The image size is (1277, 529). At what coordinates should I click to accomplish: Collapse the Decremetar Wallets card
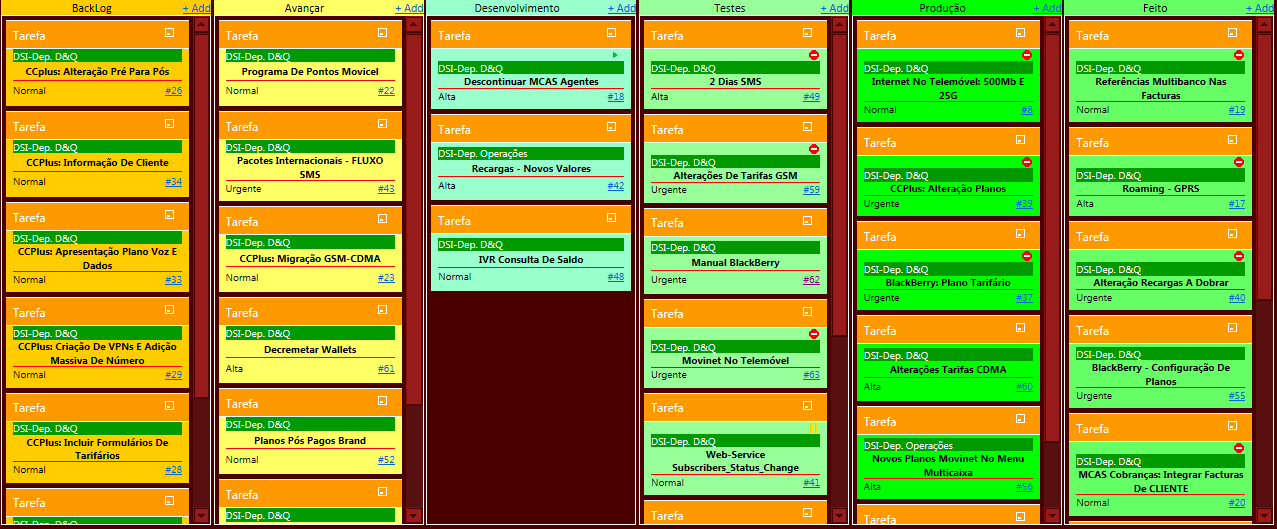(x=383, y=310)
